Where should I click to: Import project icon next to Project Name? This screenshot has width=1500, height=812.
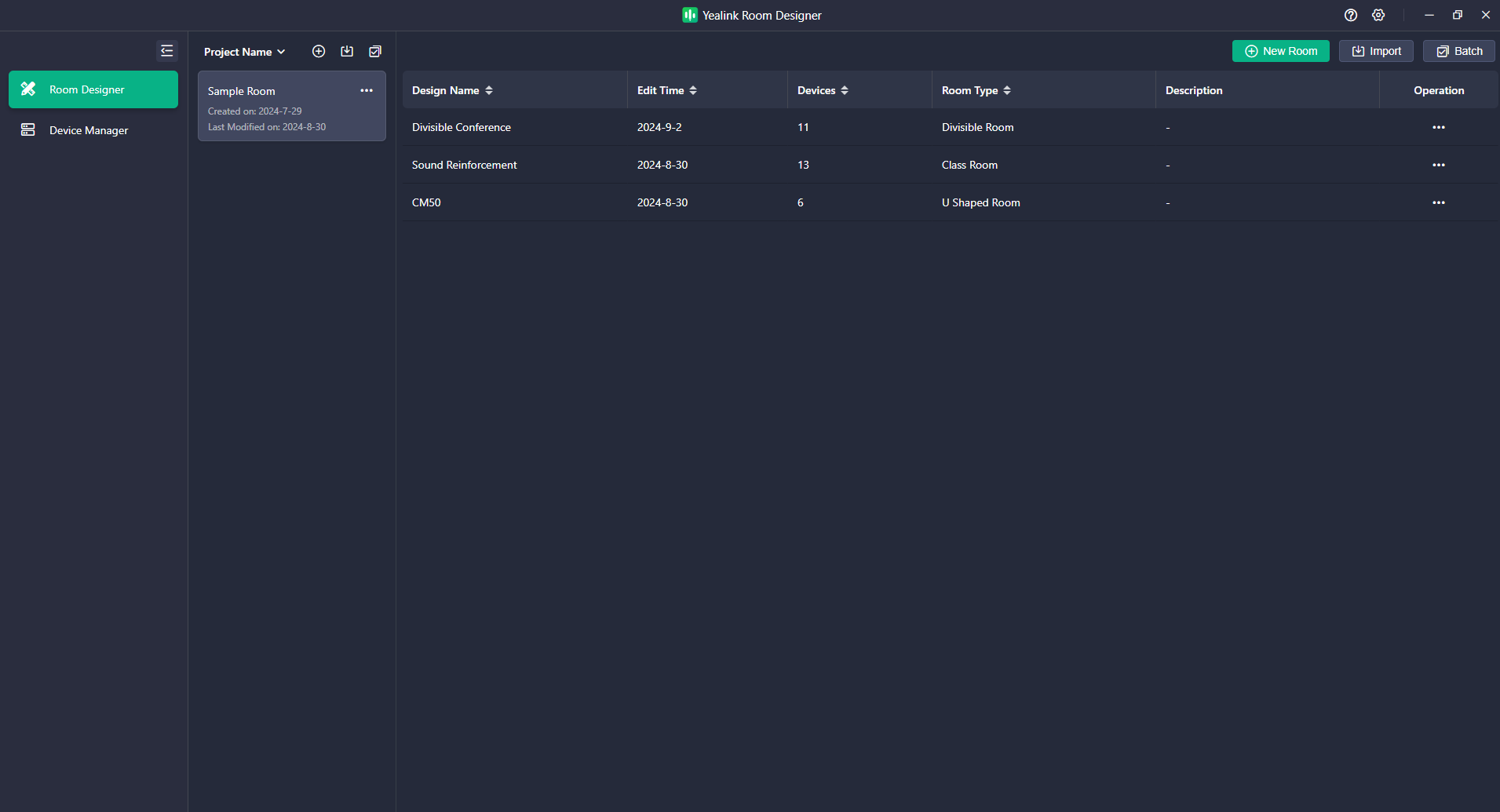pyautogui.click(x=347, y=51)
